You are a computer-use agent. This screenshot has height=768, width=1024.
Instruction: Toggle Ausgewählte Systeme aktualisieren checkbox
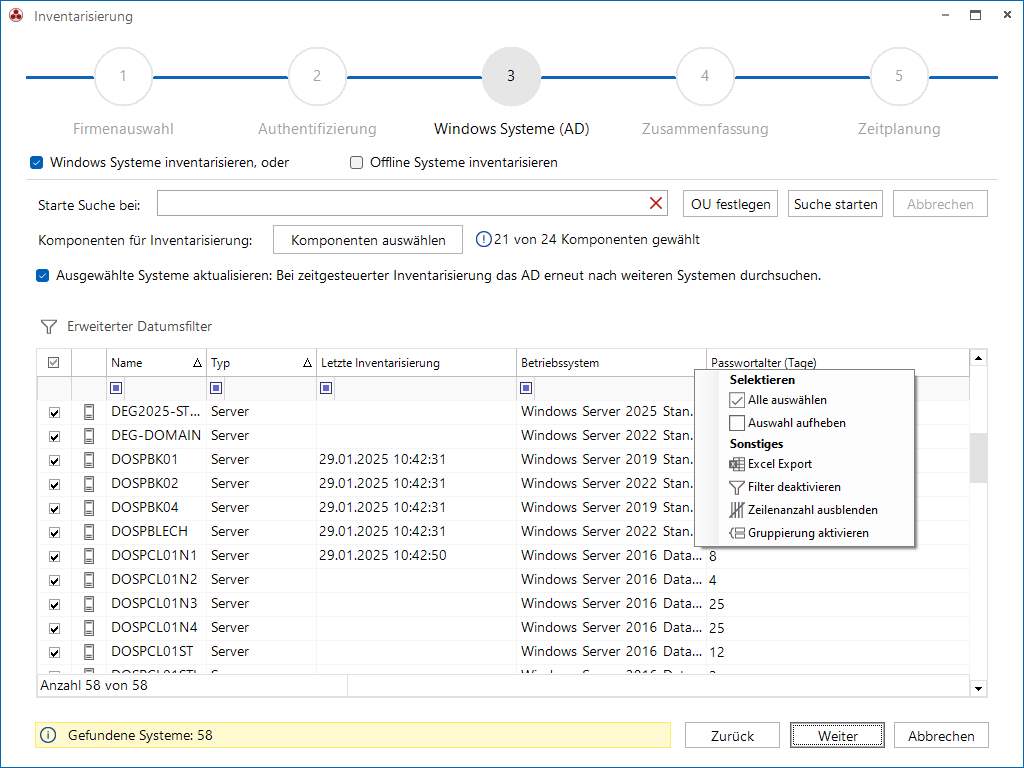click(x=42, y=276)
